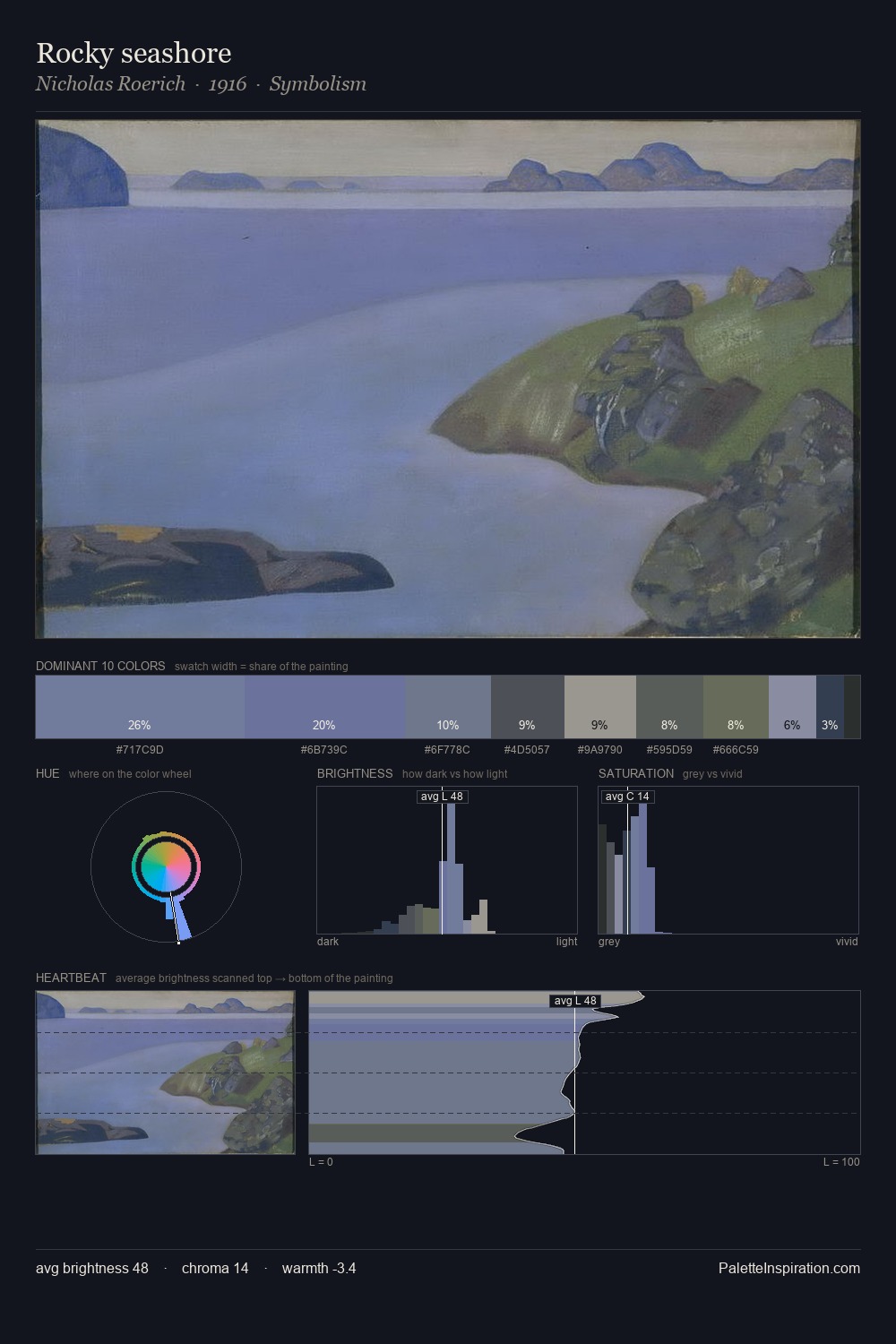Click the 'grey' axis label
The image size is (896, 1344).
point(609,941)
